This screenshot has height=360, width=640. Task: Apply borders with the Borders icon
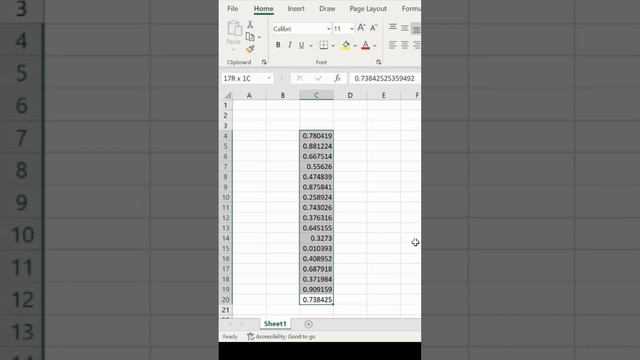point(324,45)
